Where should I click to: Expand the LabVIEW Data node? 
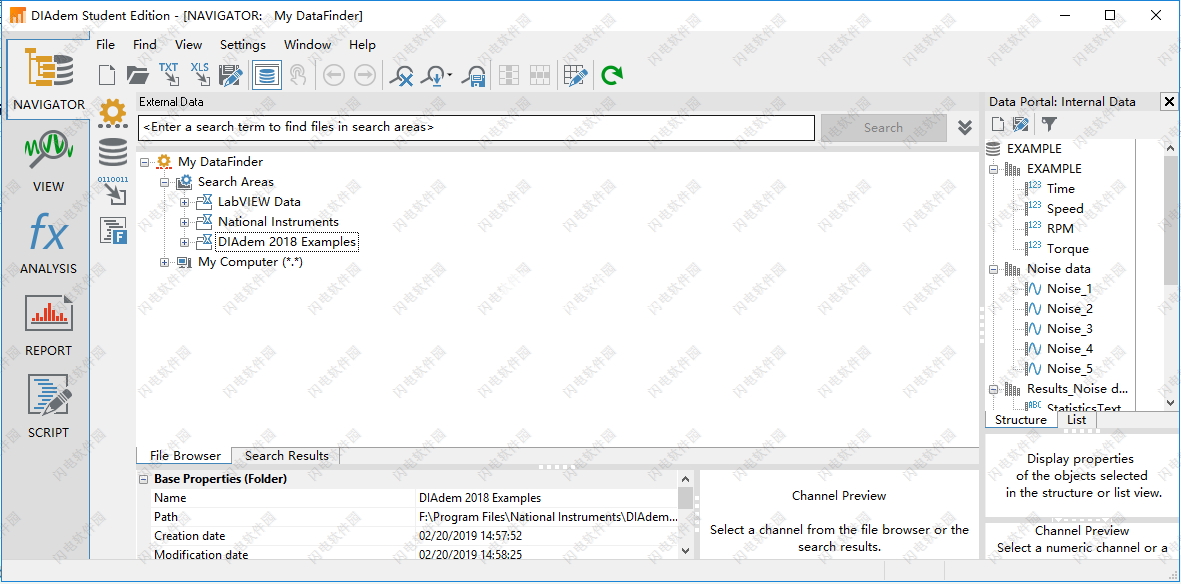click(185, 202)
